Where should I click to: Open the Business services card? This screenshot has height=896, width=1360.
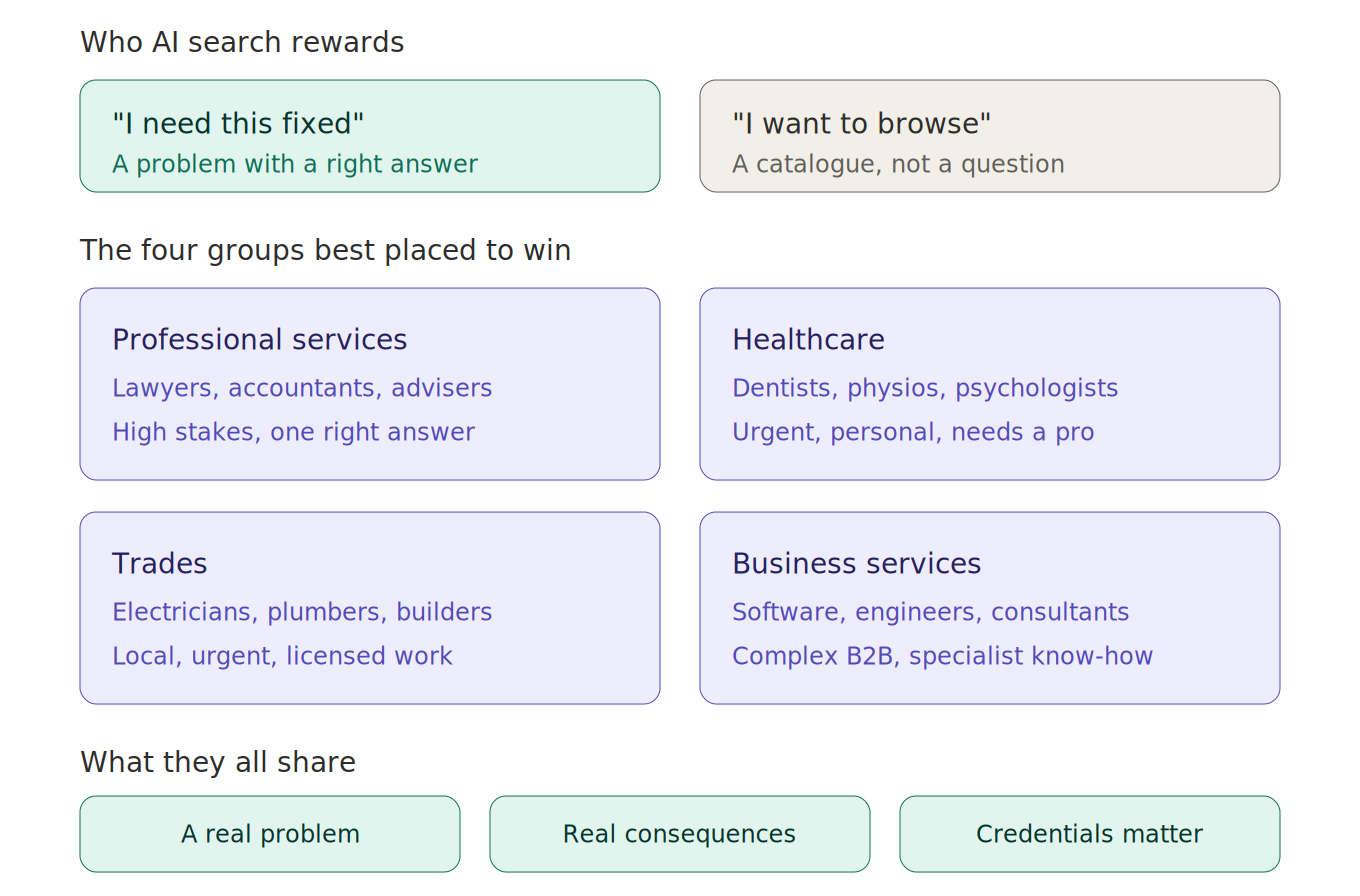990,608
